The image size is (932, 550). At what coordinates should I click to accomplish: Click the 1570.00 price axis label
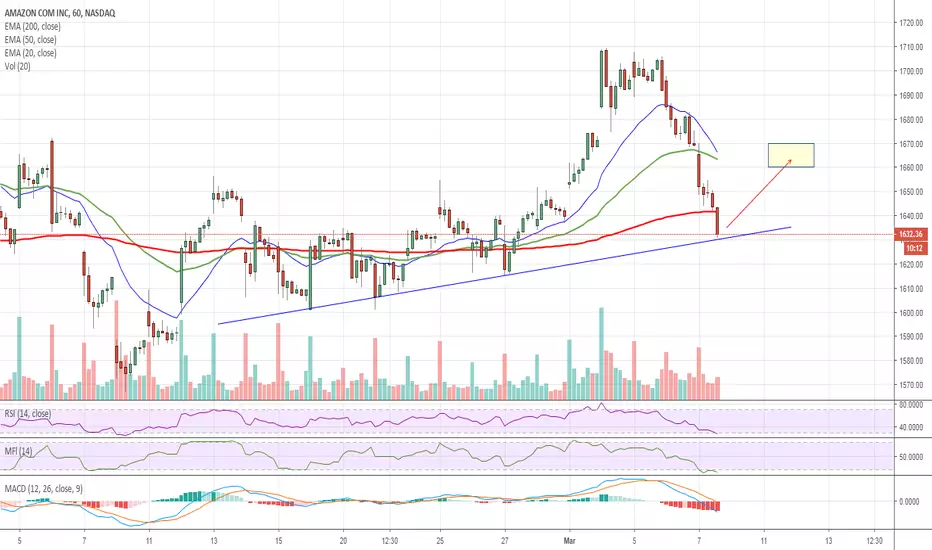tap(911, 385)
